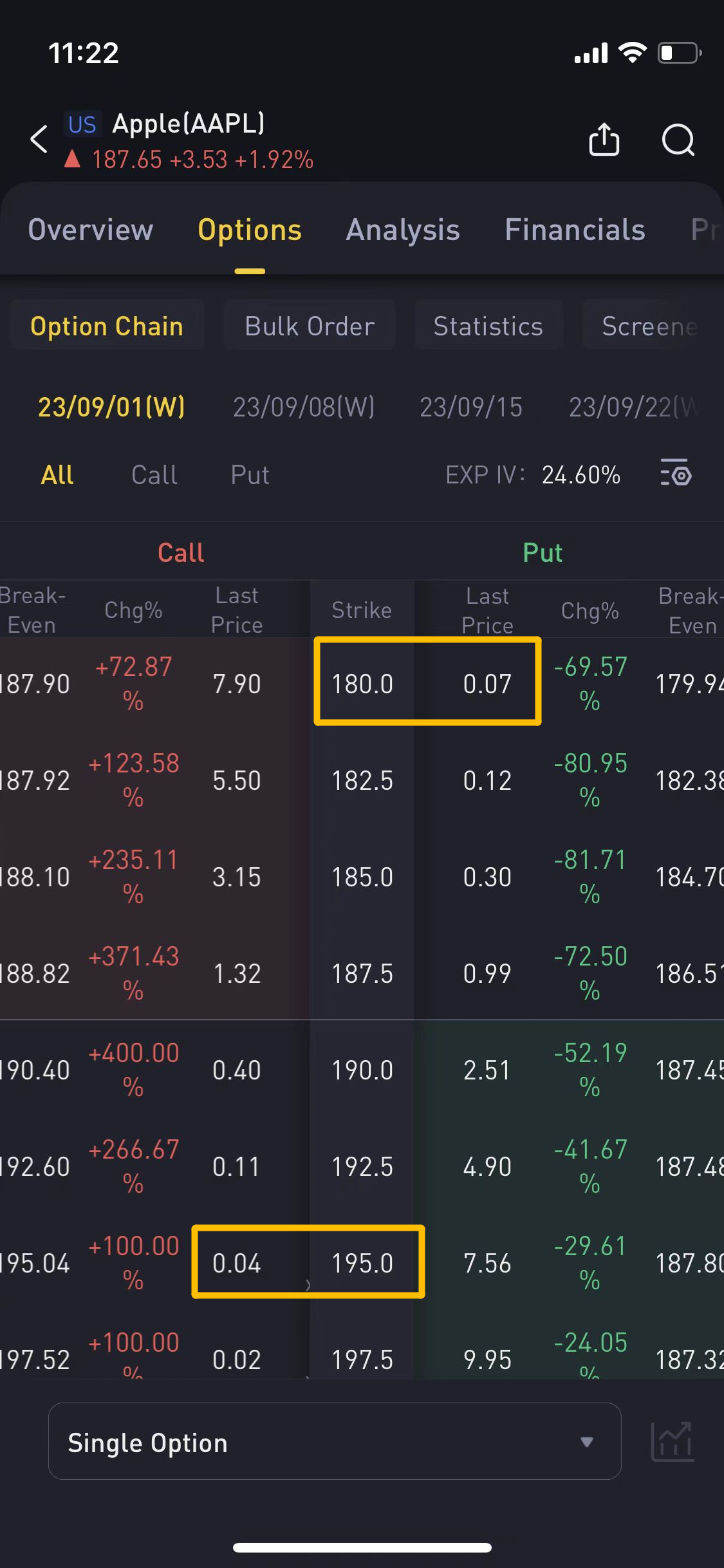Open search with magnifier icon
Image resolution: width=724 pixels, height=1568 pixels.
[678, 140]
